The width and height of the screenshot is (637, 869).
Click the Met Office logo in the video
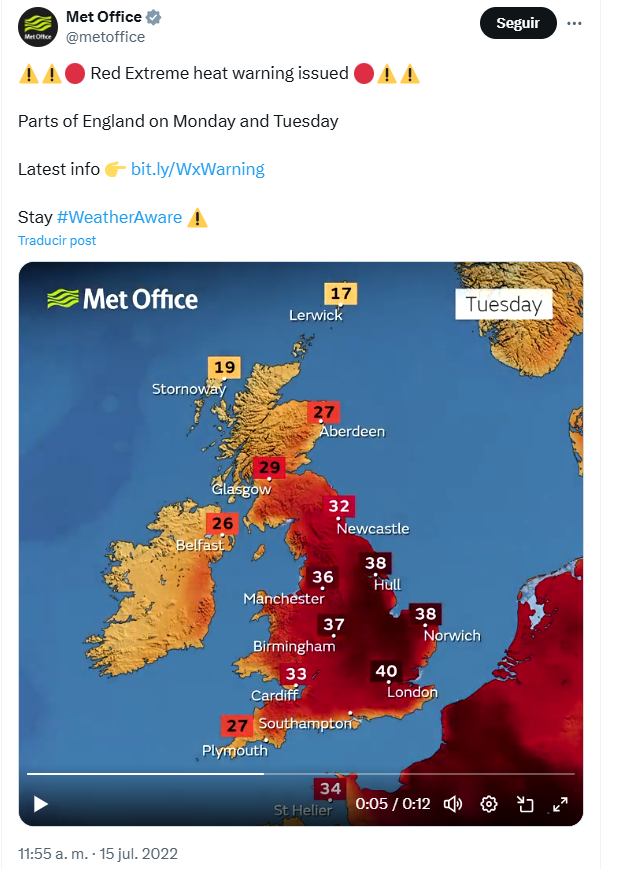[x=123, y=299]
